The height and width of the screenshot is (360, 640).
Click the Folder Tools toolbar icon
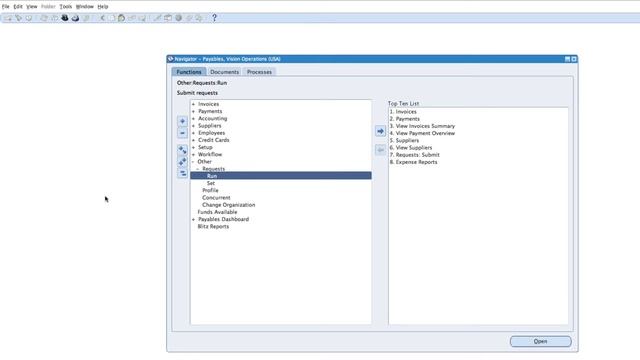coord(199,18)
